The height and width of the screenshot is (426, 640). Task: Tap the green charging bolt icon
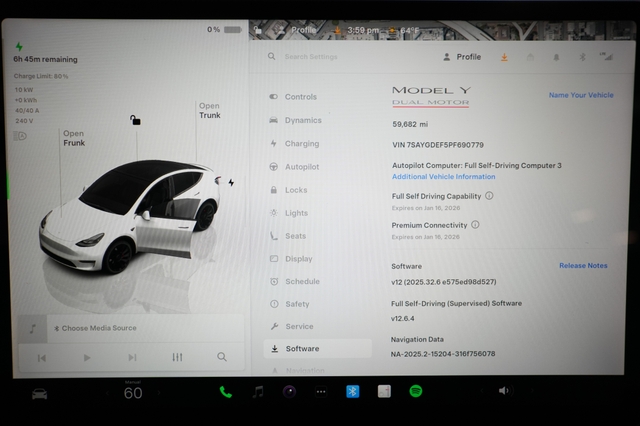tap(19, 47)
